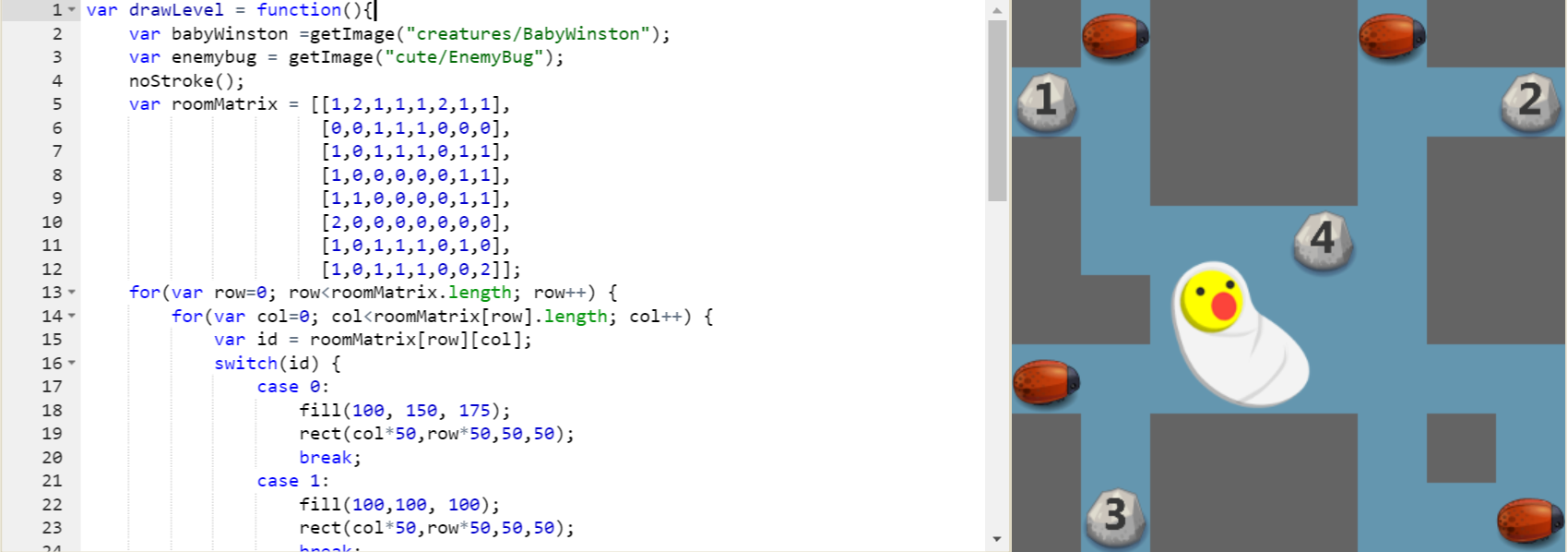The image size is (1568, 552).
Task: Collapse the drawLevel function on line 1
Action: coord(72,10)
